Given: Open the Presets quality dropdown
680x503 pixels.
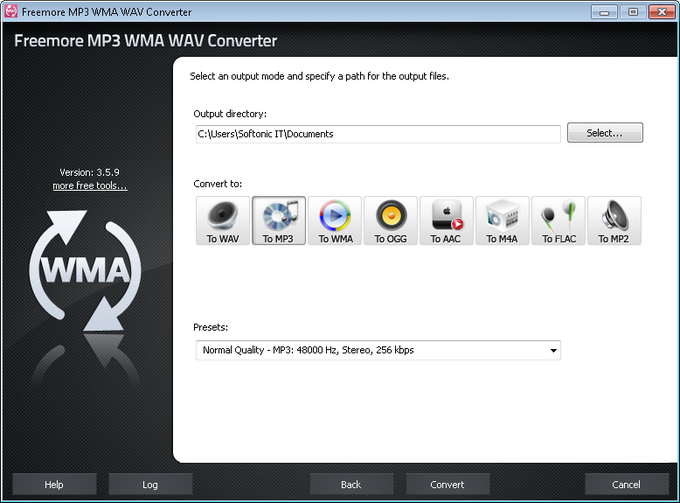Looking at the screenshot, I should [x=378, y=350].
